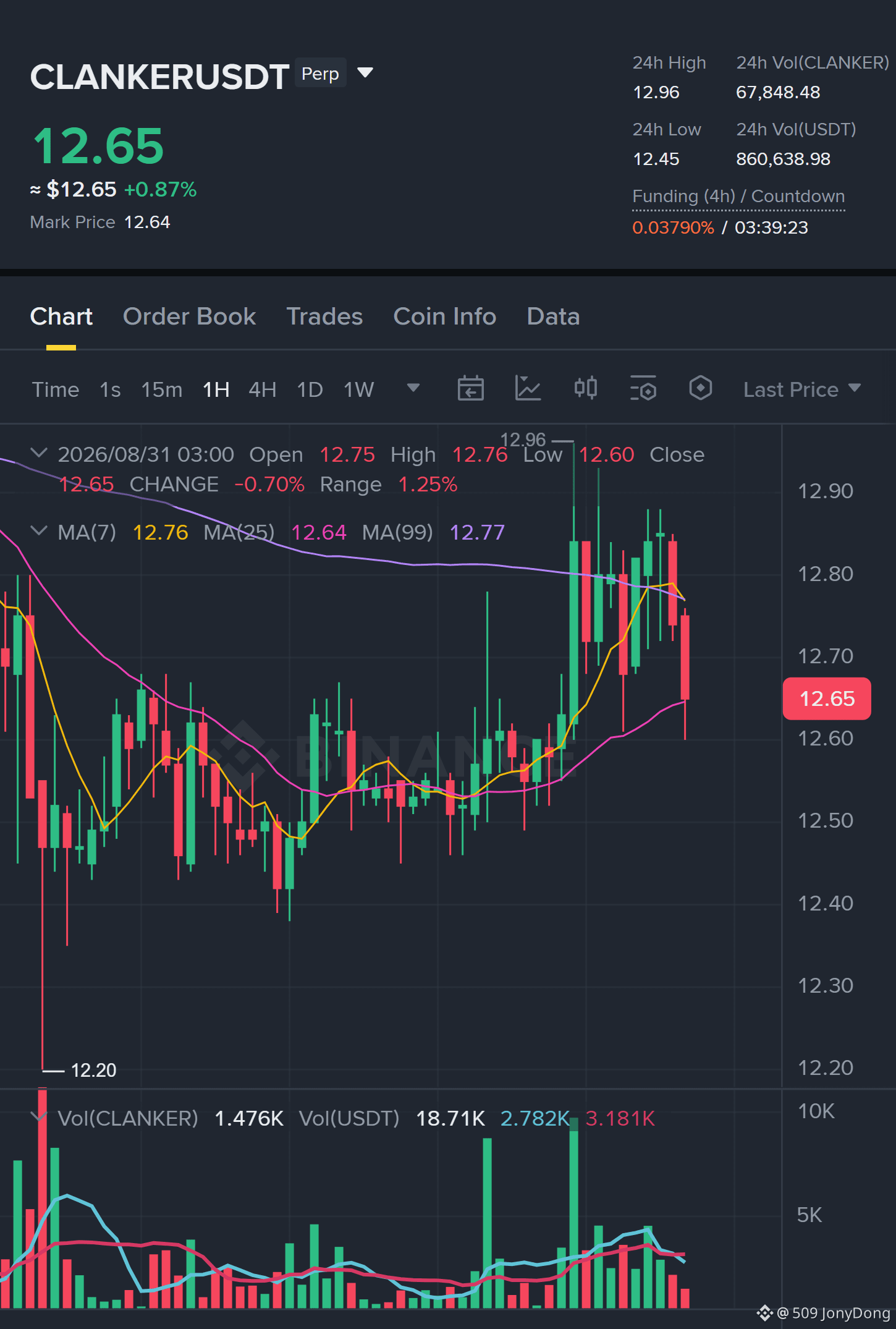The width and height of the screenshot is (896, 1329).
Task: Switch to the Trades tab
Action: tap(324, 316)
